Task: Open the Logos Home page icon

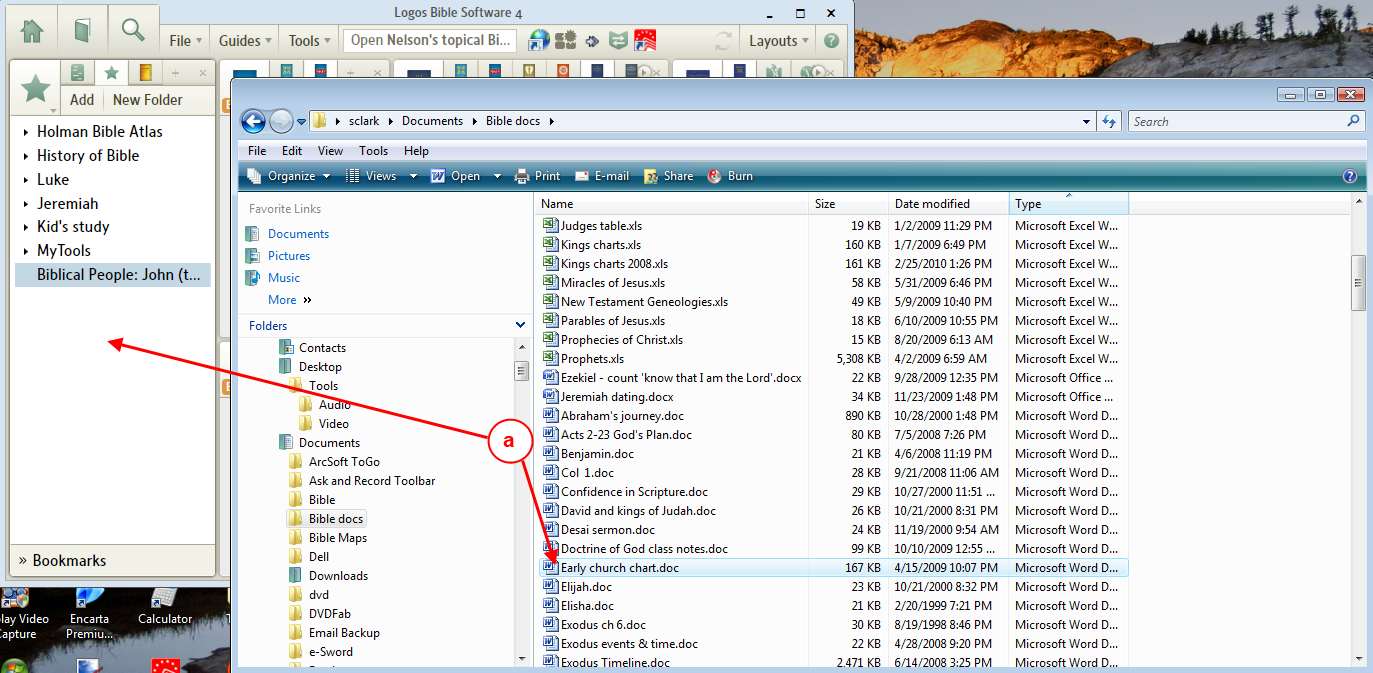Action: 32,31
